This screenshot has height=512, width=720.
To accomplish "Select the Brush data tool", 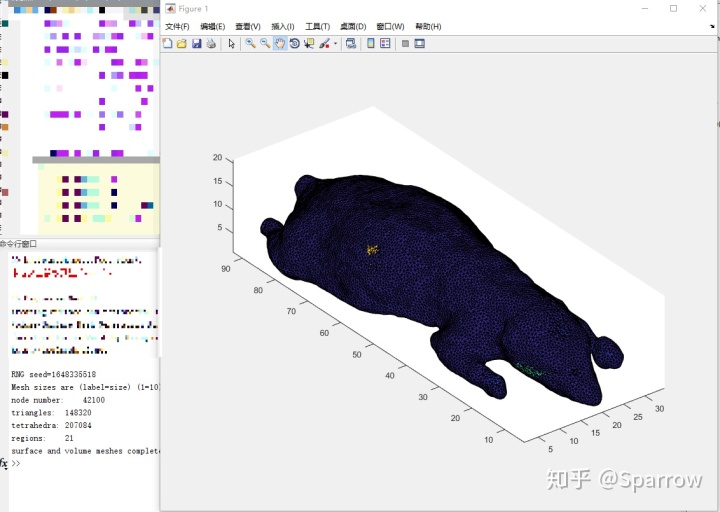I will coord(324,44).
